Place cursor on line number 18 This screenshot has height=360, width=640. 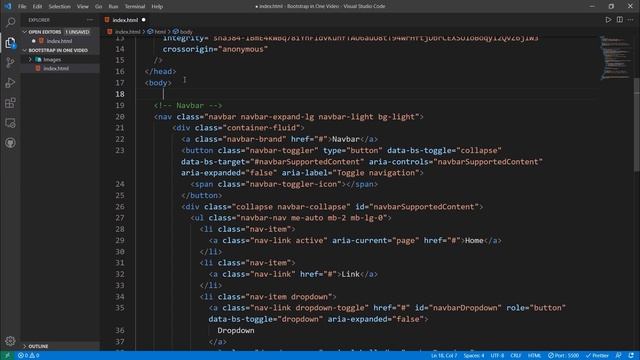120,94
